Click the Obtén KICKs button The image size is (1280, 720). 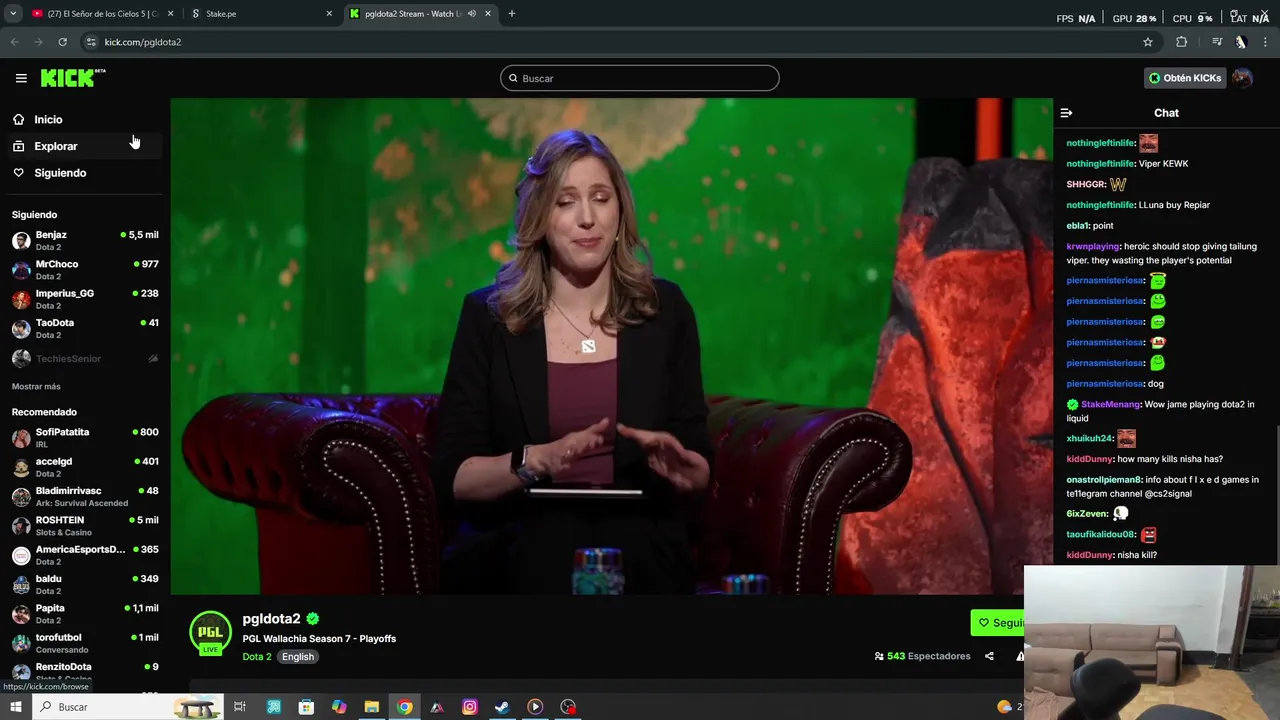(x=1185, y=78)
